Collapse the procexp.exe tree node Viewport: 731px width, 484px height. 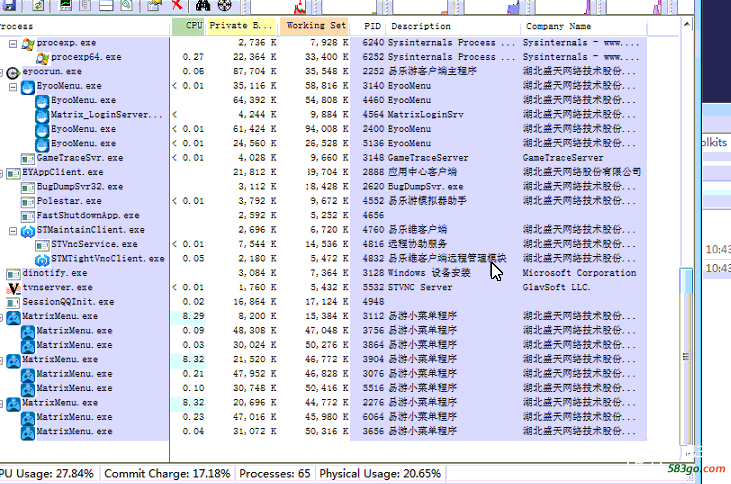coord(13,44)
